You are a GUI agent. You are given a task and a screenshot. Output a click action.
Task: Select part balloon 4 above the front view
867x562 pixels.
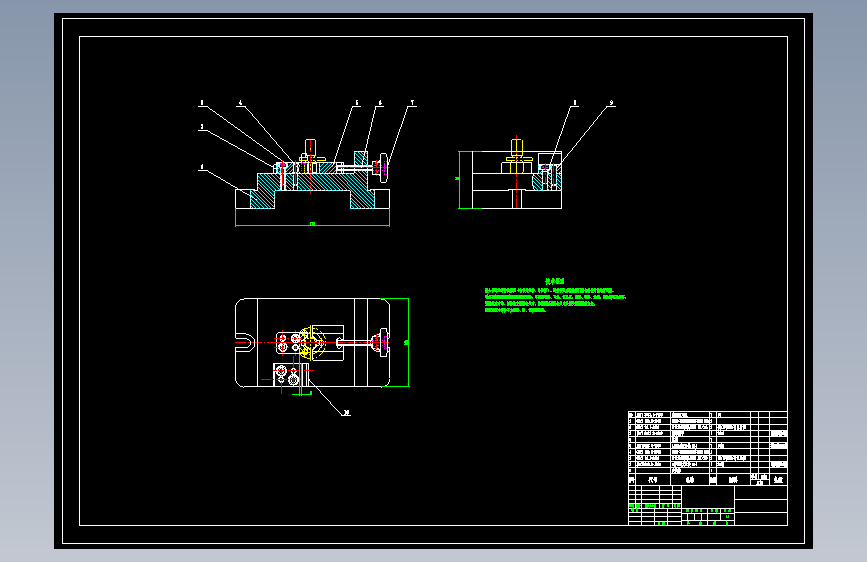(x=240, y=103)
